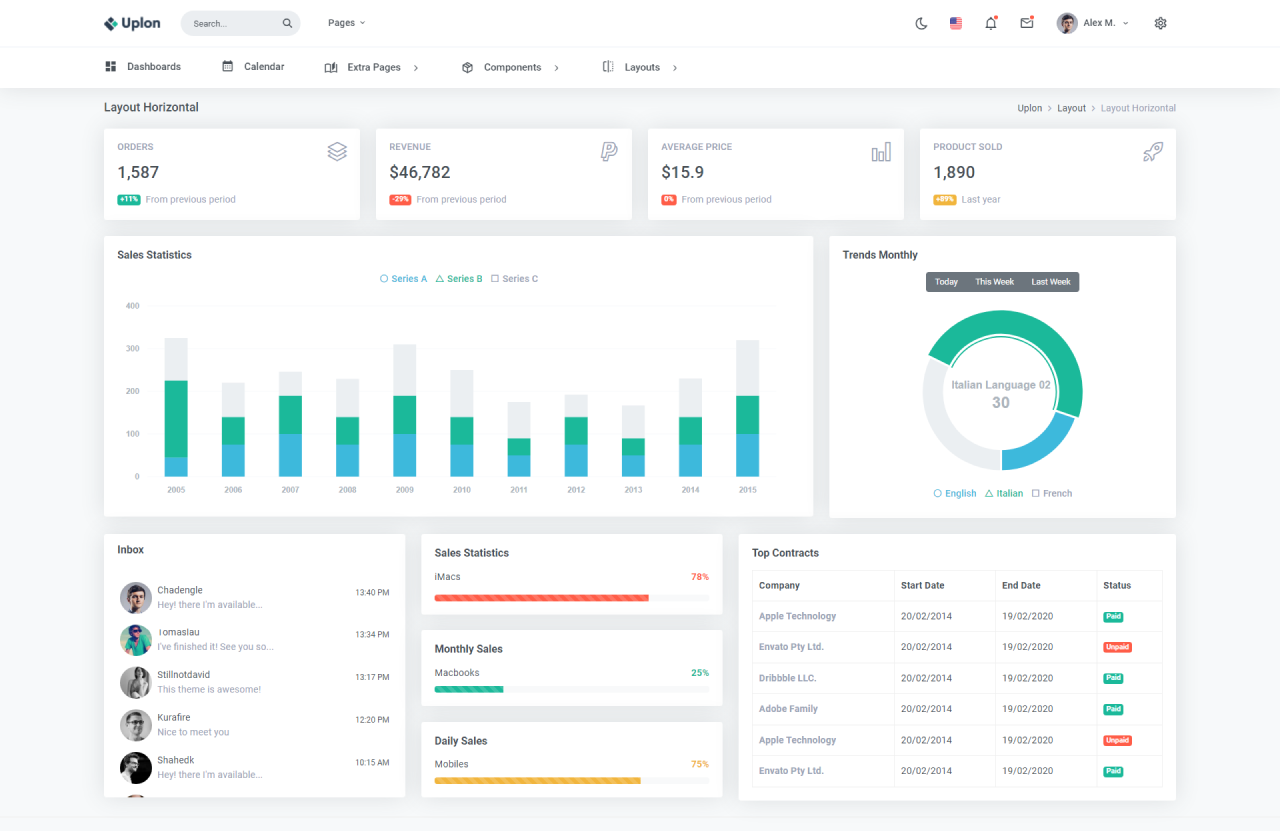
Task: Click the Layouts panel icon
Action: (x=608, y=66)
